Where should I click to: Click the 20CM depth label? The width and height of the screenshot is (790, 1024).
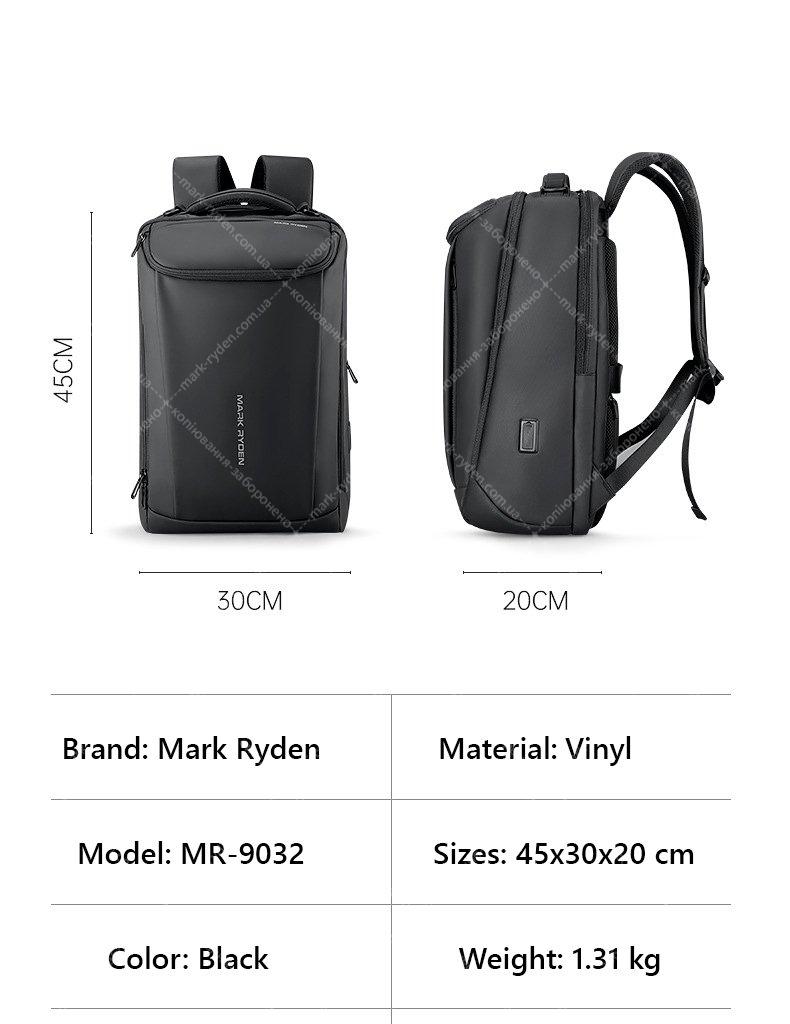click(535, 601)
